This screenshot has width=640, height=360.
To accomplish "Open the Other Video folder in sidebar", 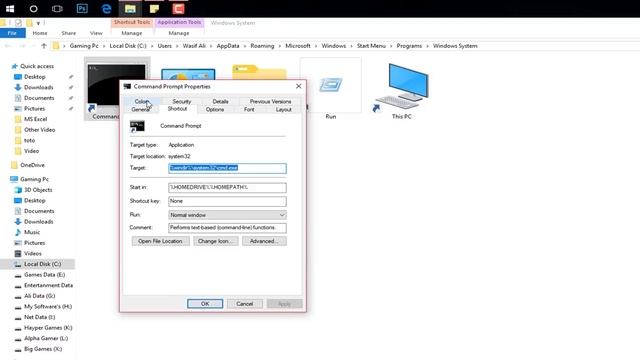I will [x=39, y=130].
